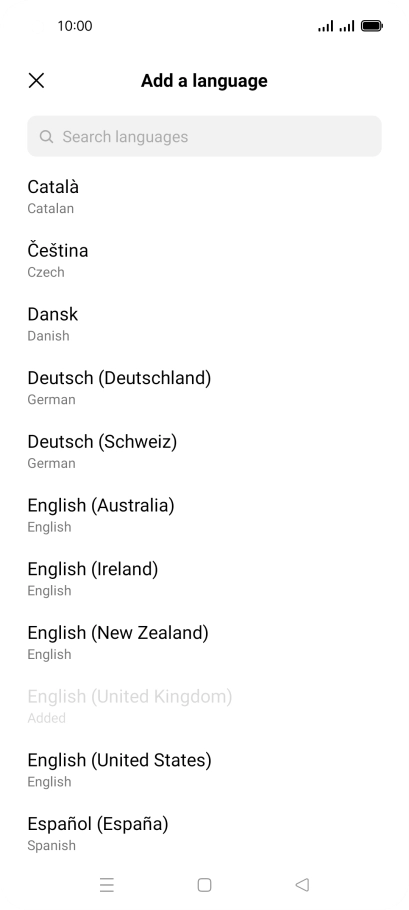Open recent apps menu navigation icon
The image size is (409, 910).
[x=107, y=885]
